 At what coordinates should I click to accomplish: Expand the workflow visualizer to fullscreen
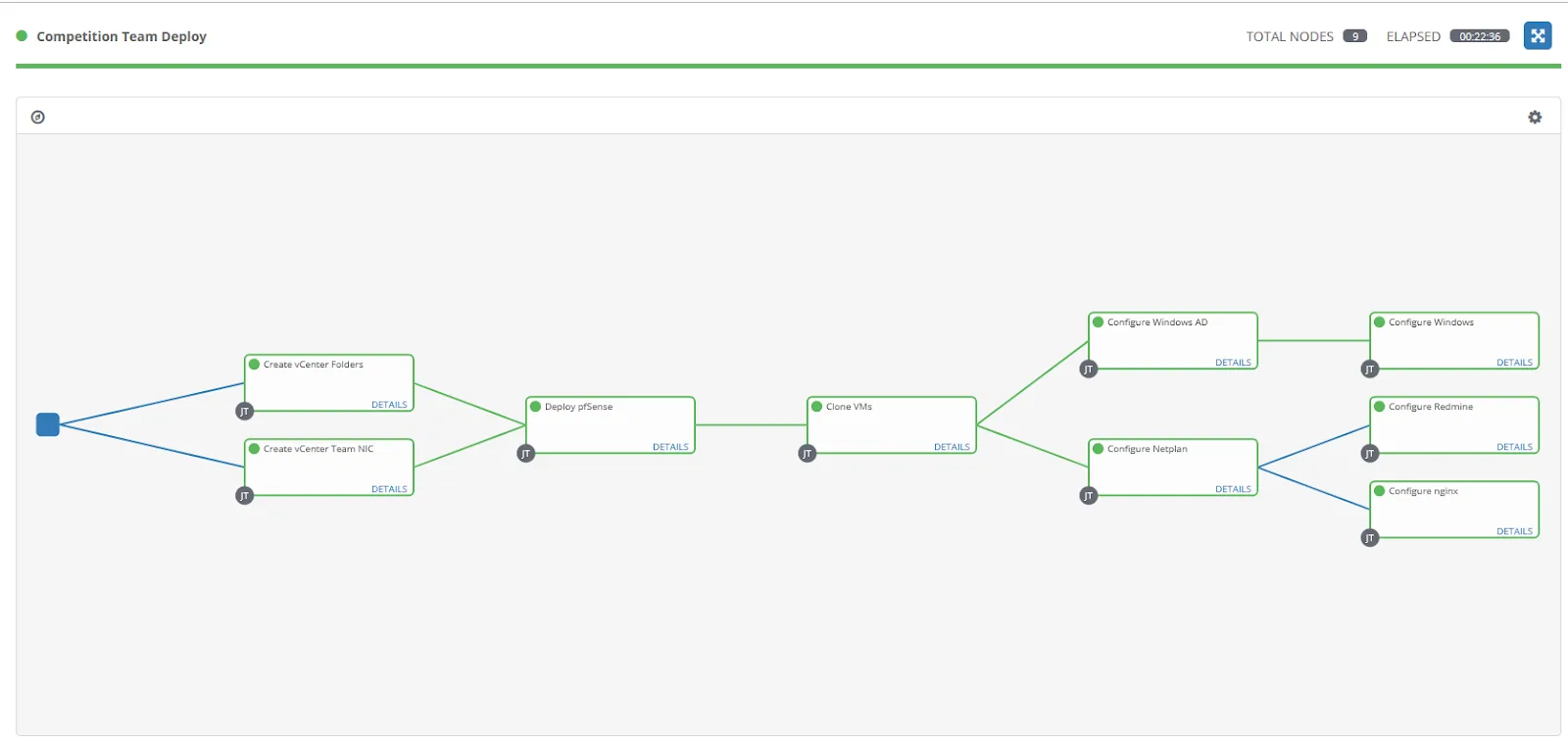pos(1538,35)
